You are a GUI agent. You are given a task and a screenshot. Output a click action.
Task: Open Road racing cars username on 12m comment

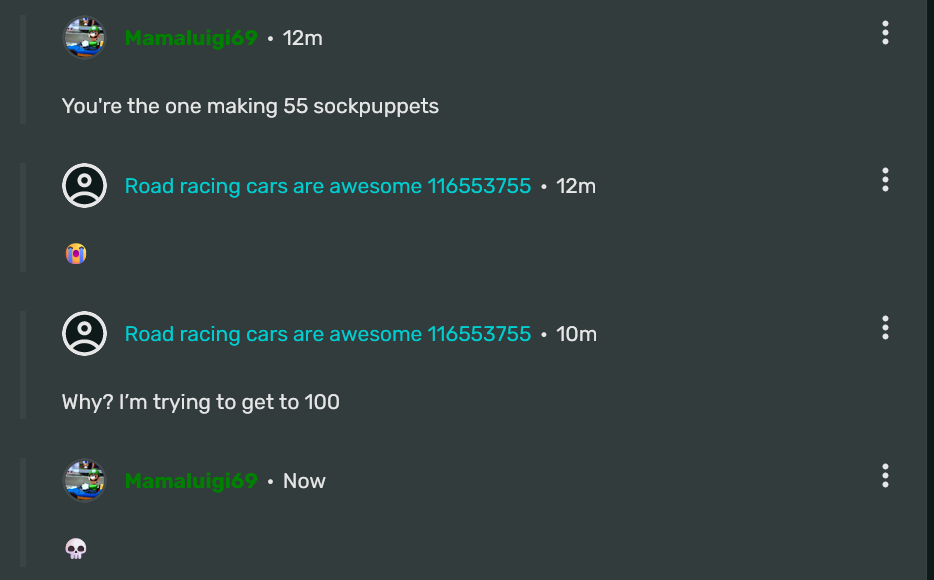(x=327, y=186)
